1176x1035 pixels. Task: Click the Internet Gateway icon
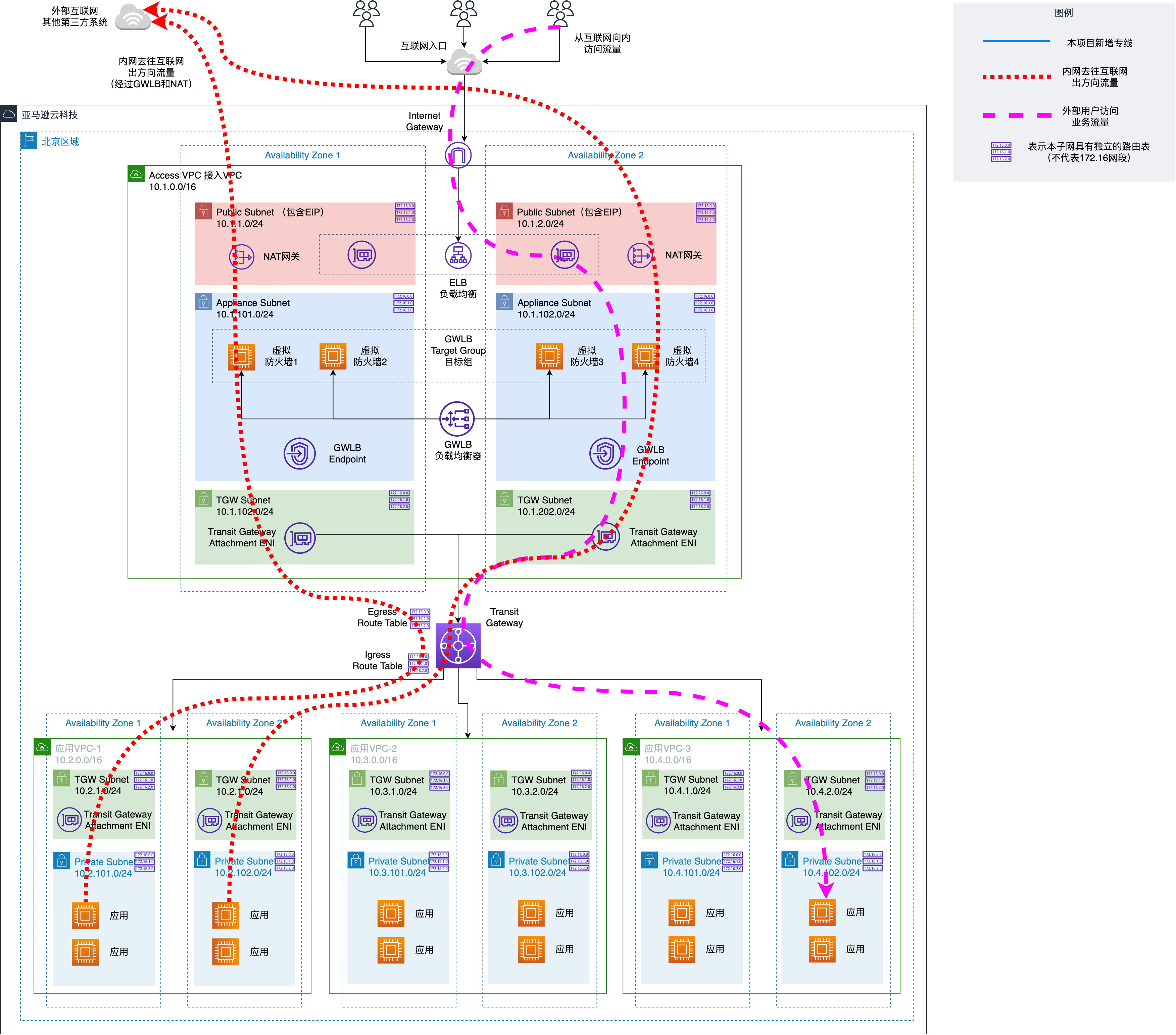(x=458, y=155)
